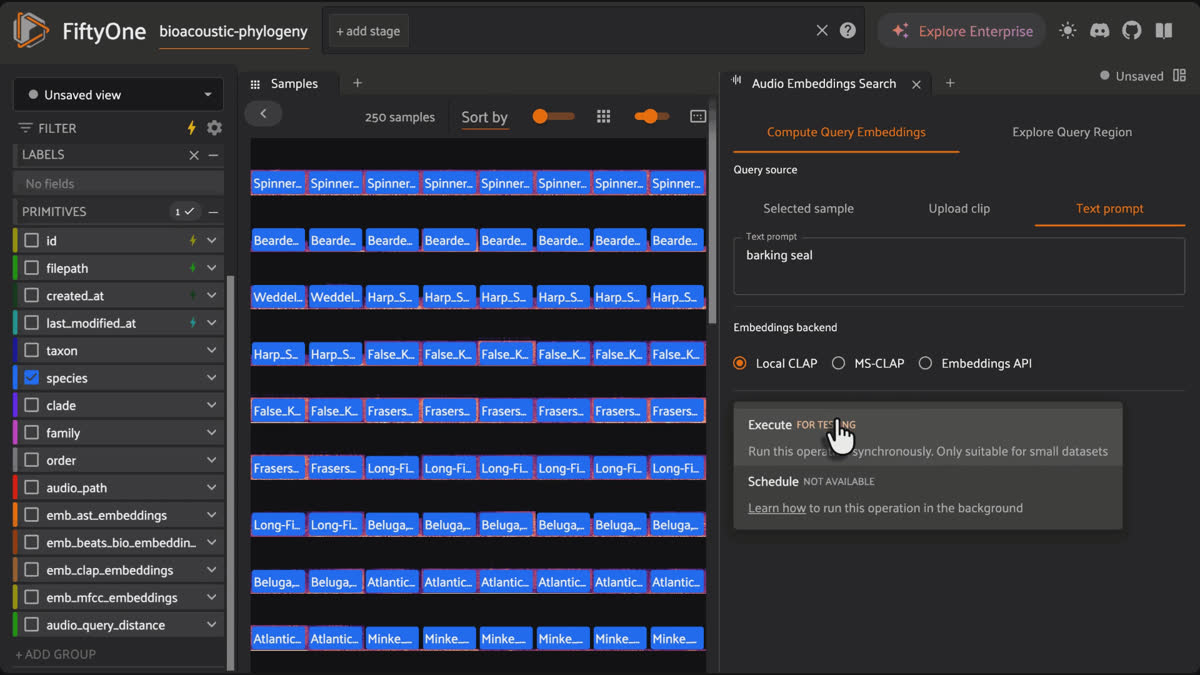Click the PRIMITIVES selected count badge

click(185, 212)
